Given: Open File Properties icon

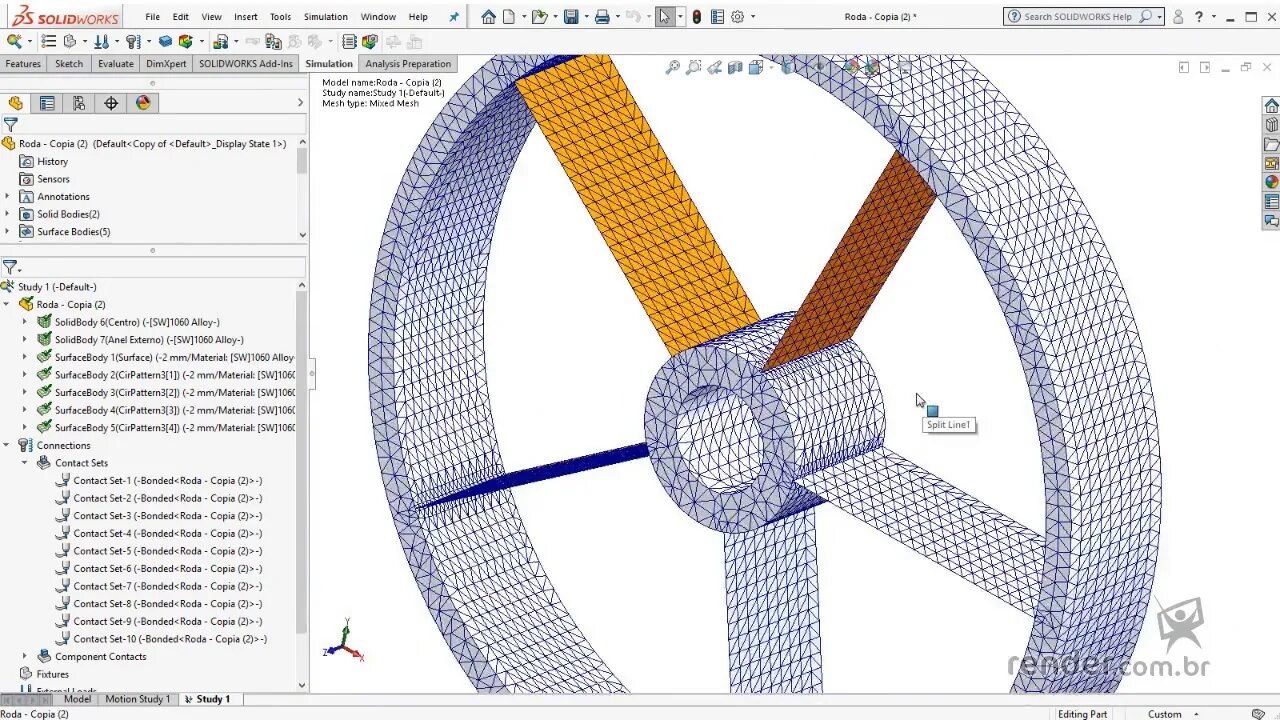Looking at the screenshot, I should [717, 16].
